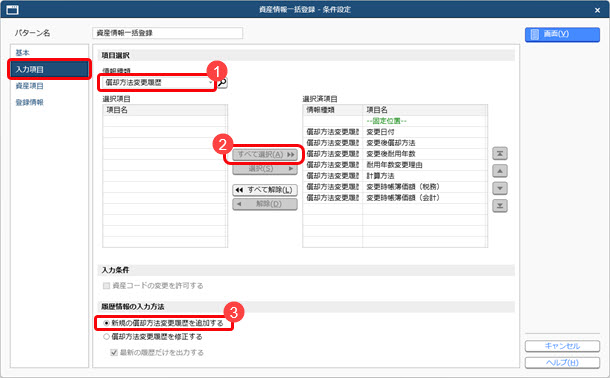Viewport: 610px width, 378px height.
Task: Select the 変更日付 row
Action: [395, 132]
